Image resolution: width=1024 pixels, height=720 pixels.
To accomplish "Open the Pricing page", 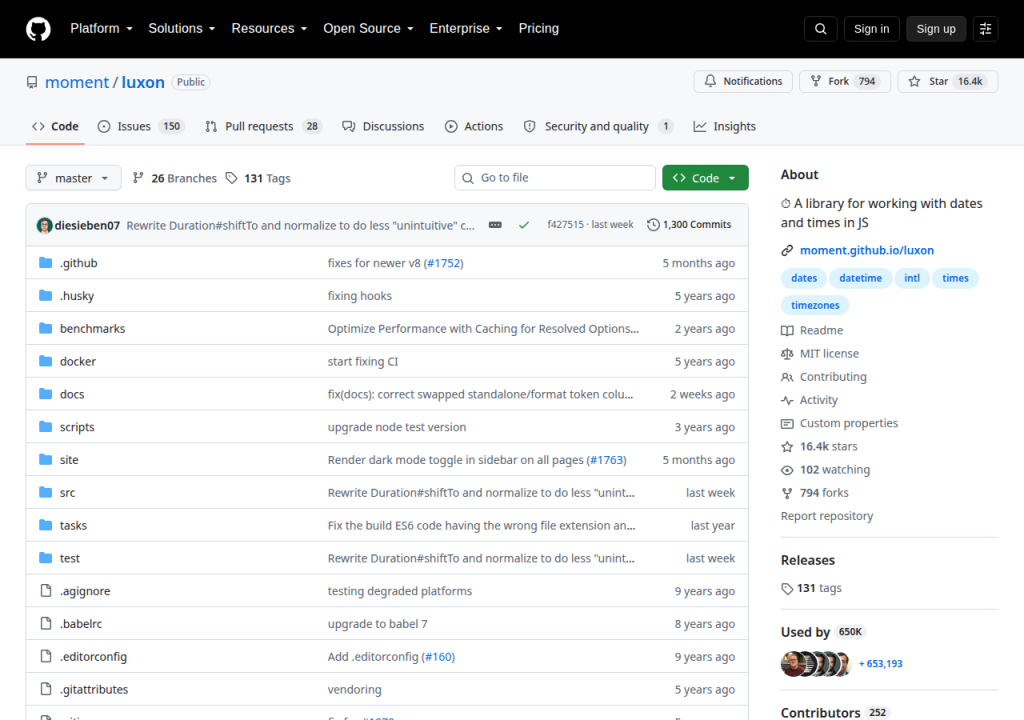I will pyautogui.click(x=539, y=29).
